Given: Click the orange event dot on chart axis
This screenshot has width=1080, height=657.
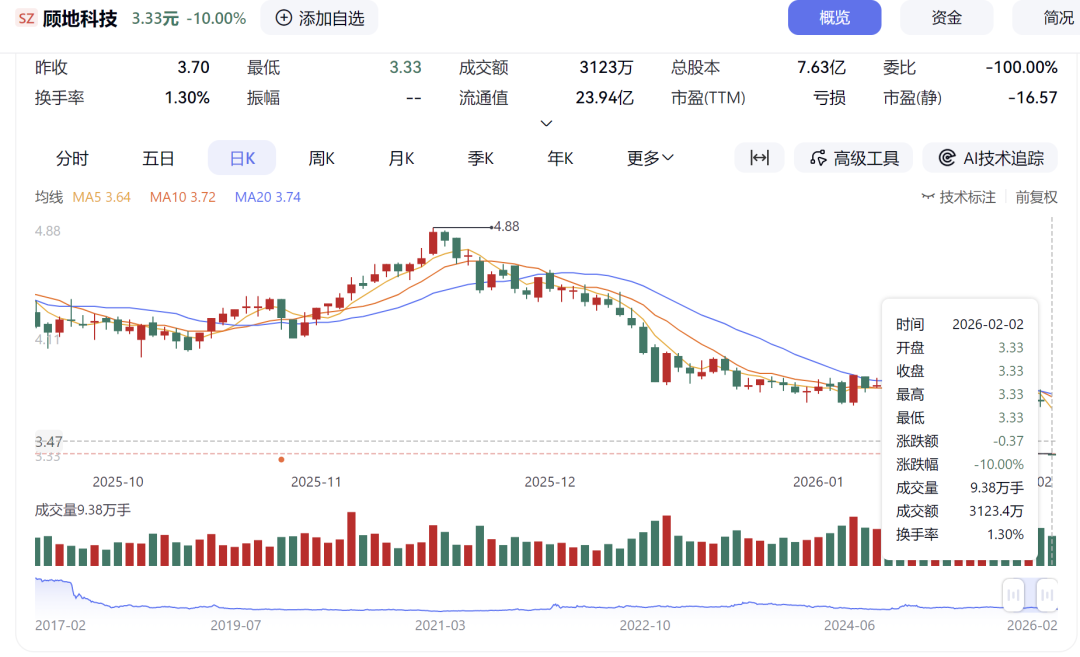Looking at the screenshot, I should tap(281, 460).
